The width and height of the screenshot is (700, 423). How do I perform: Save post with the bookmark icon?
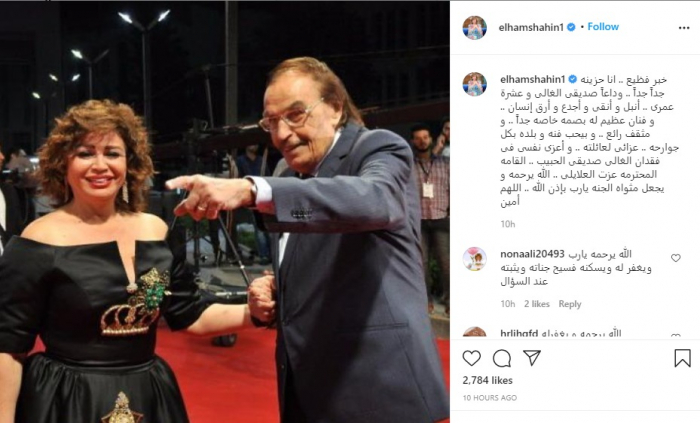click(x=682, y=358)
